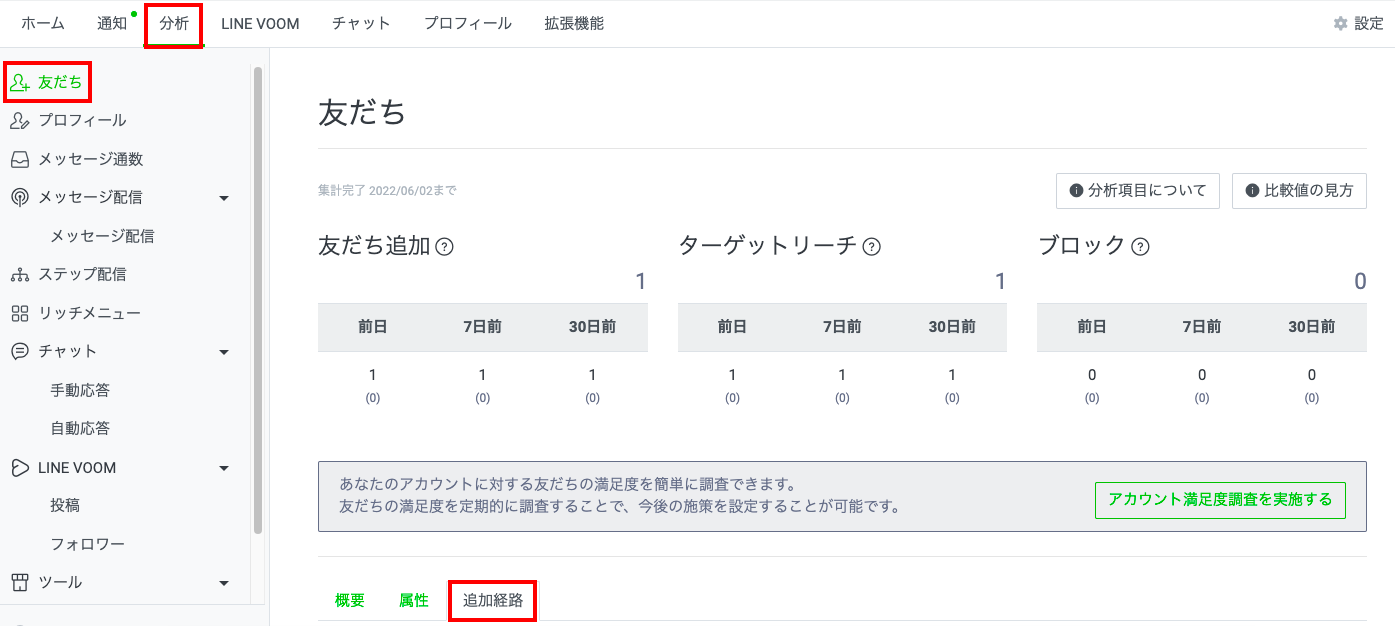Collapse the LINE VOOM sidebar section
This screenshot has width=1395, height=626.
coord(224,467)
